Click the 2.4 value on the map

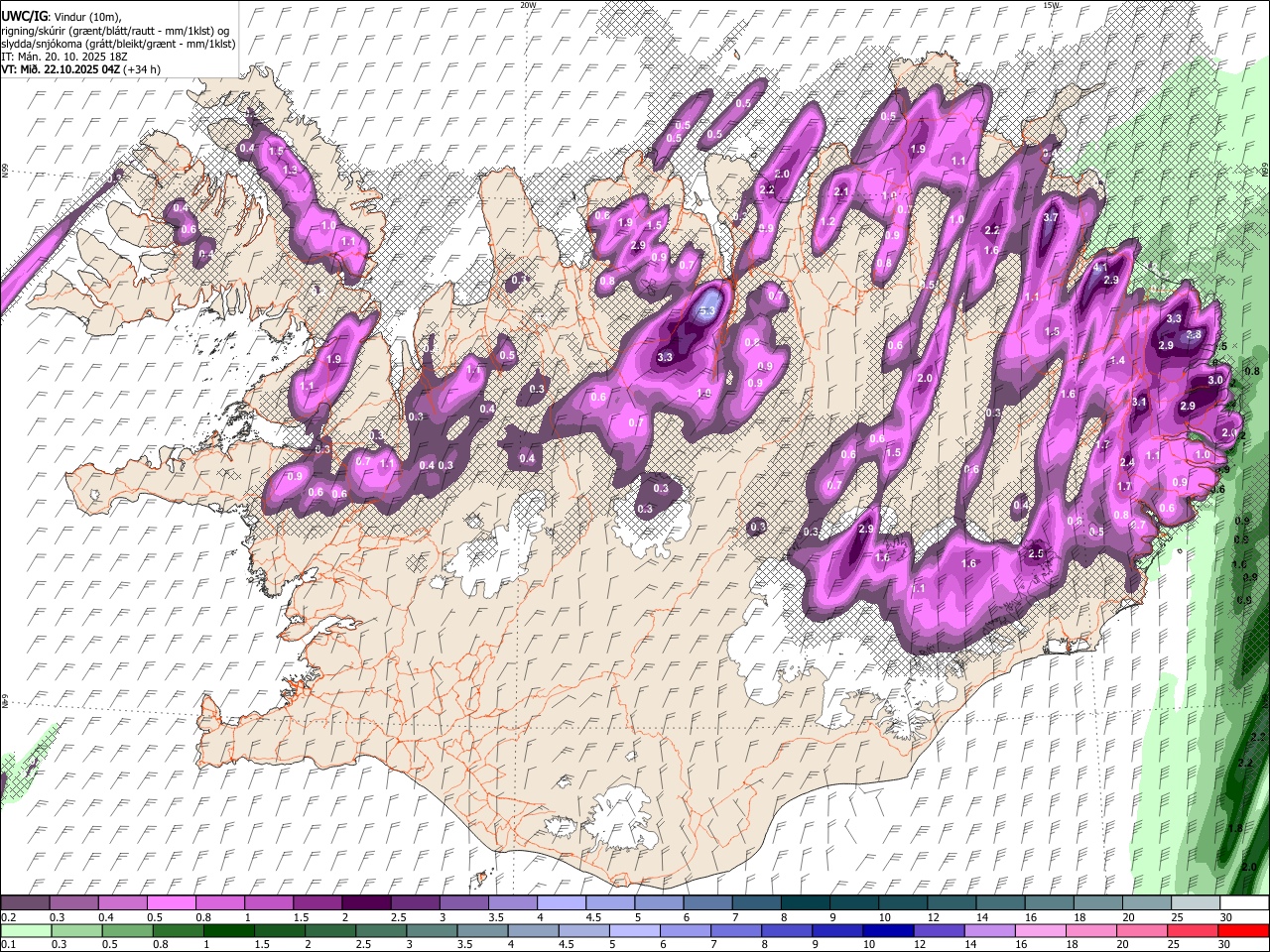(x=1127, y=462)
